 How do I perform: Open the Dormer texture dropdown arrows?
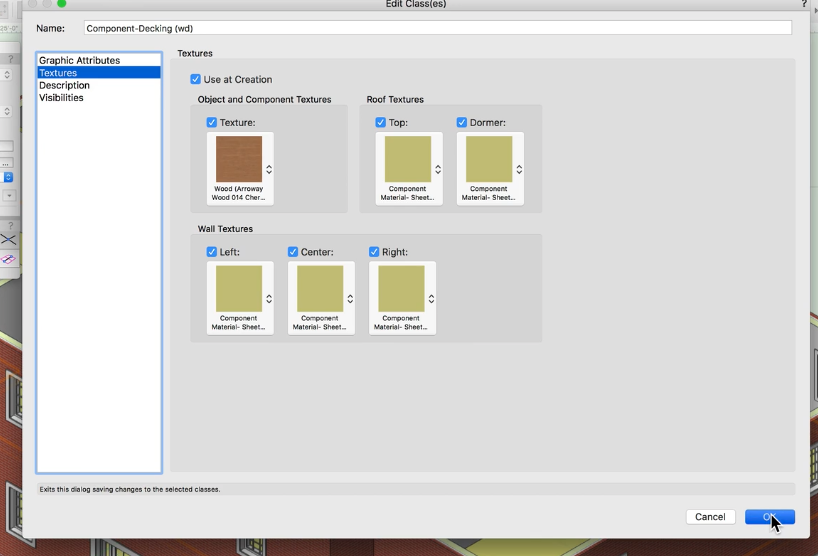click(519, 169)
